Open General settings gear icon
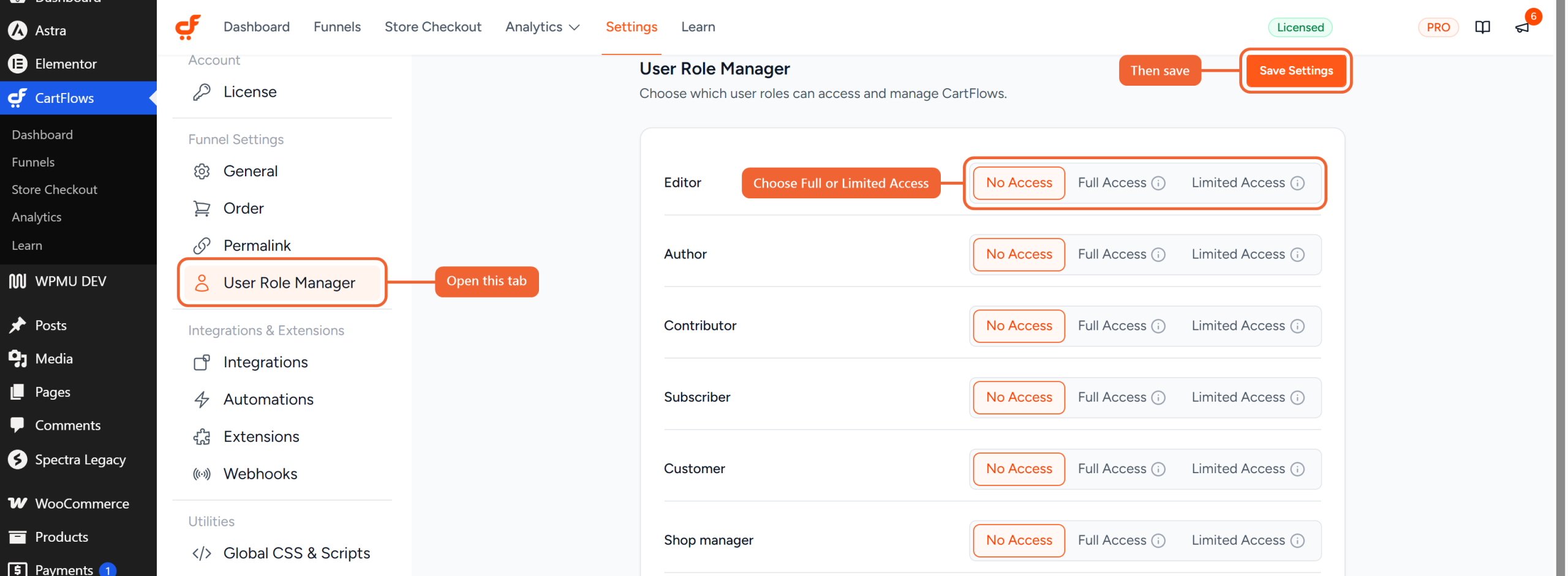This screenshot has height=576, width=1568. pyautogui.click(x=202, y=171)
